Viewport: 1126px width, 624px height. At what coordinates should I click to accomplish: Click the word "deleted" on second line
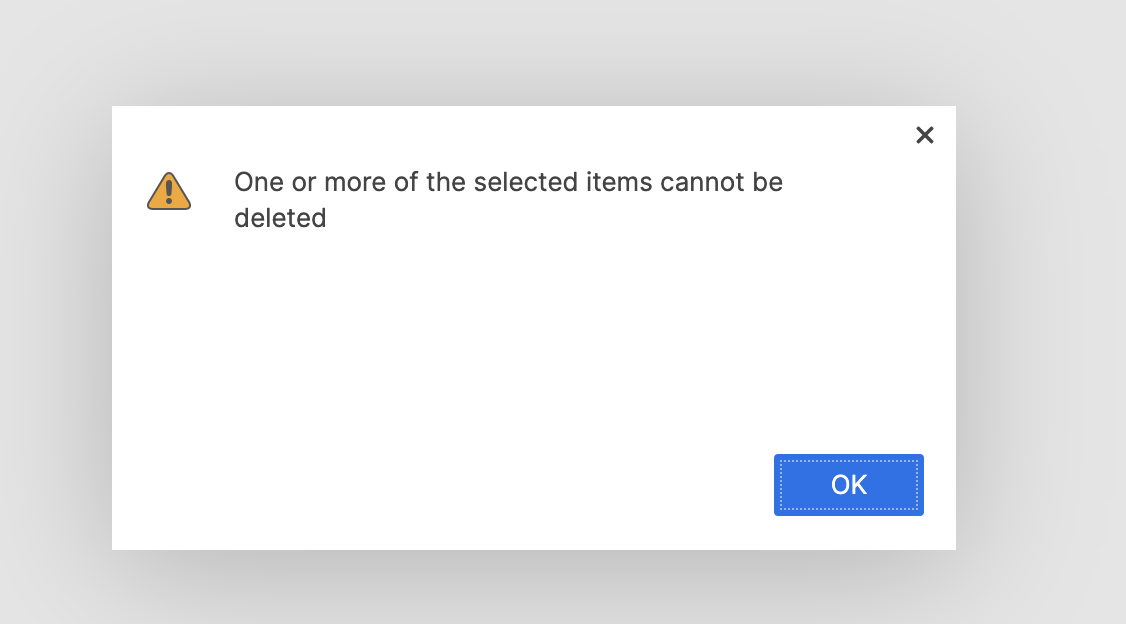pos(280,218)
